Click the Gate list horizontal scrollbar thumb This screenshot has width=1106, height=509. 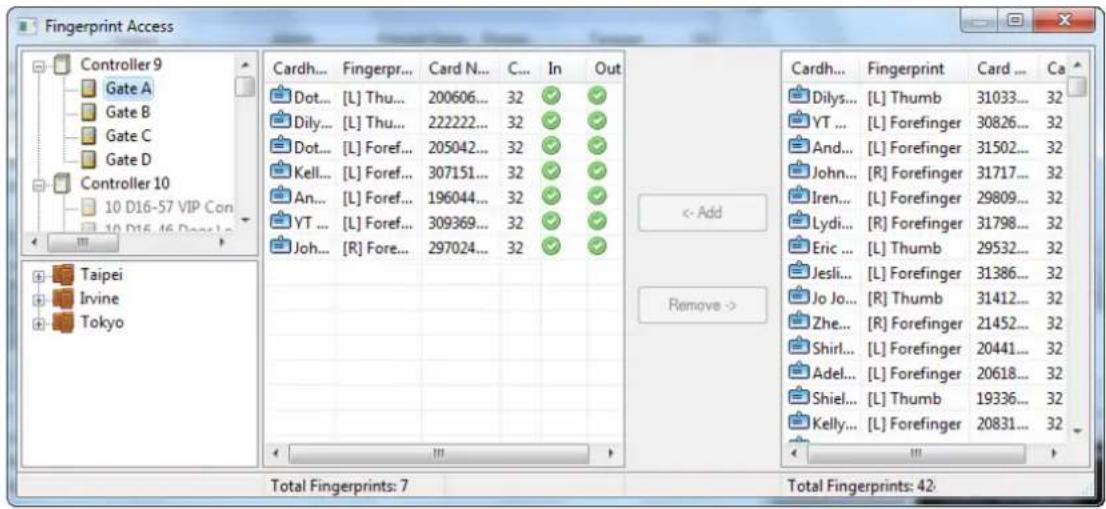438,453
